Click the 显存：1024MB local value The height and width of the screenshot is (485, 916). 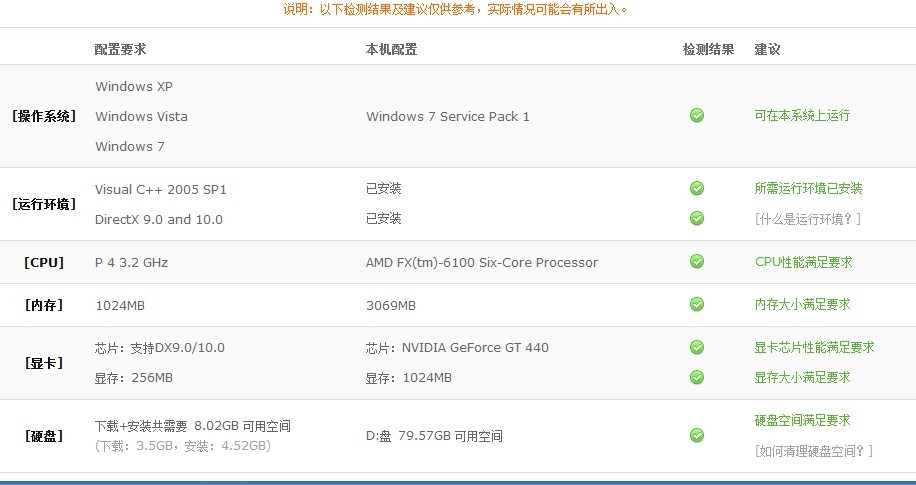coord(409,378)
